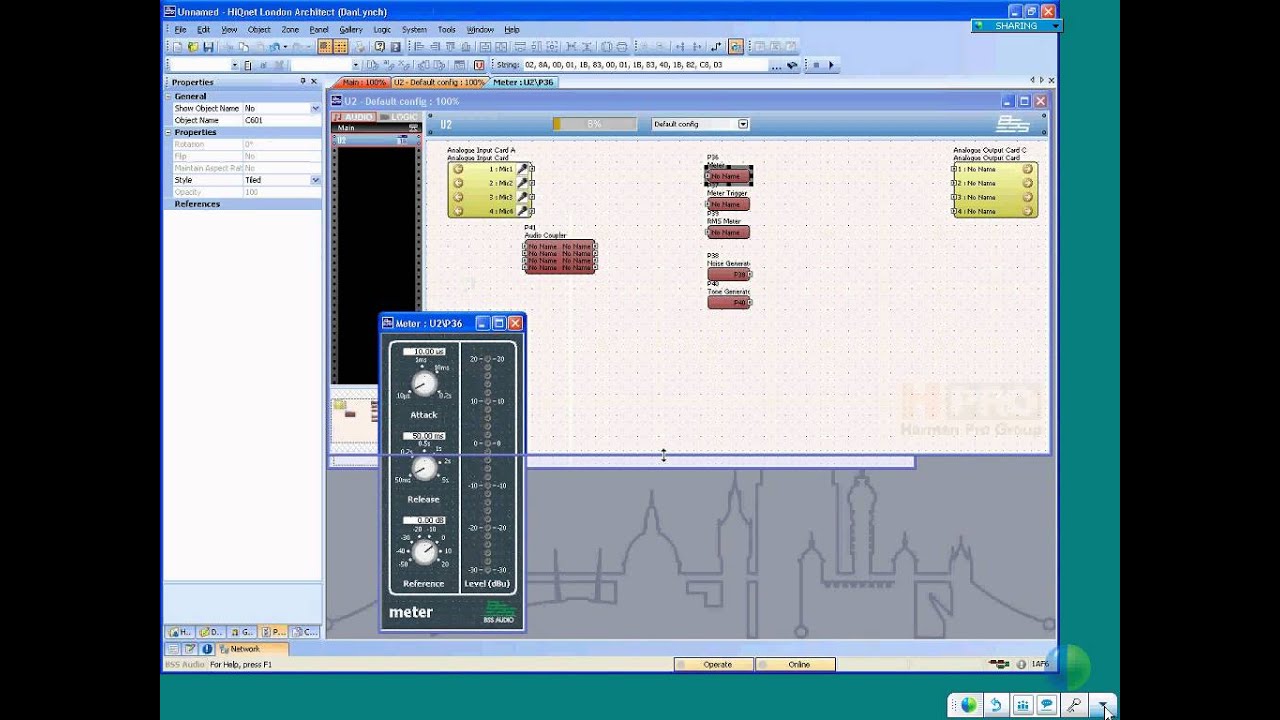
Task: Toggle the Operate status button
Action: coord(714,664)
